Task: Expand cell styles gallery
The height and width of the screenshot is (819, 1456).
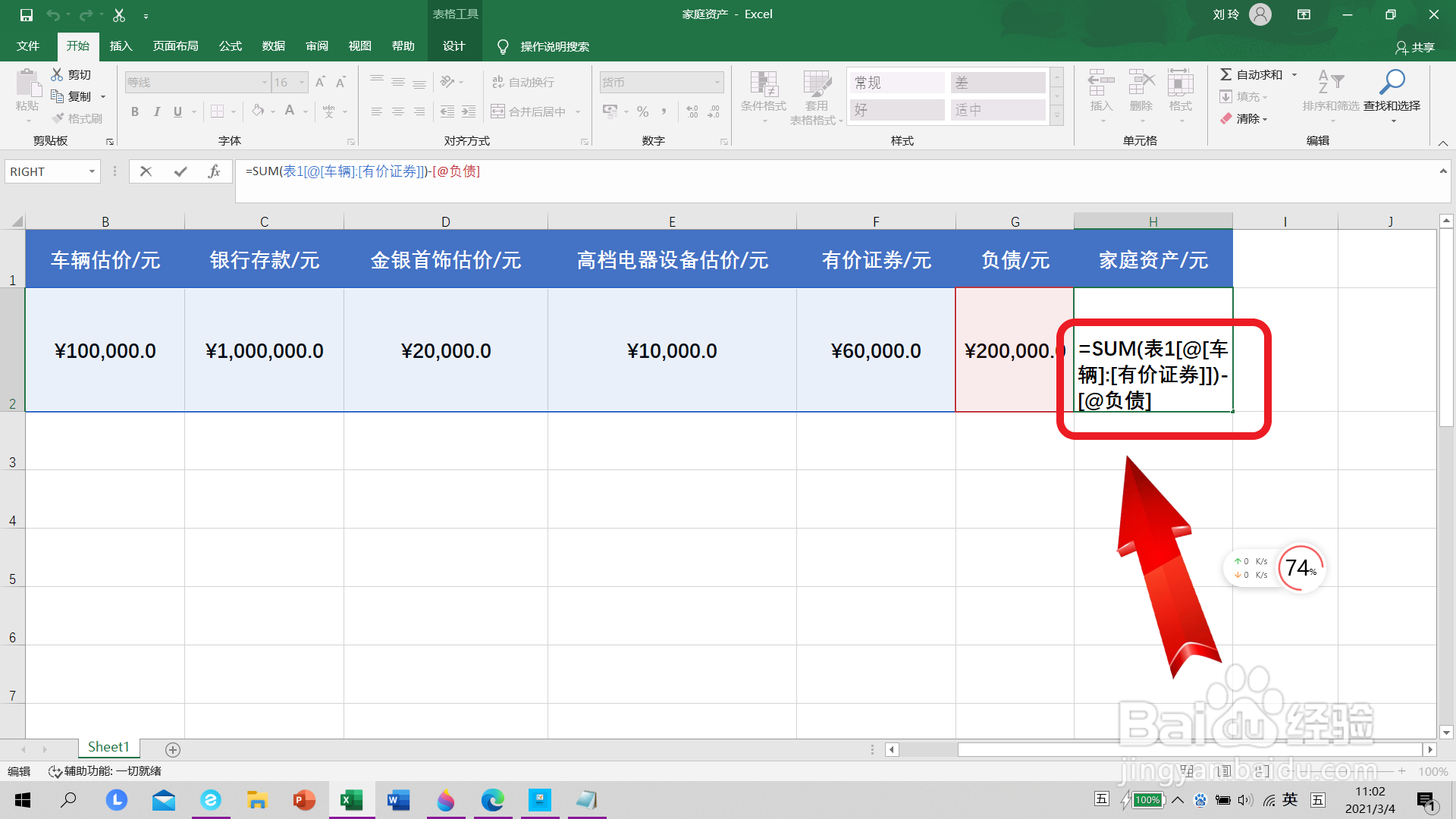Action: [x=1057, y=117]
